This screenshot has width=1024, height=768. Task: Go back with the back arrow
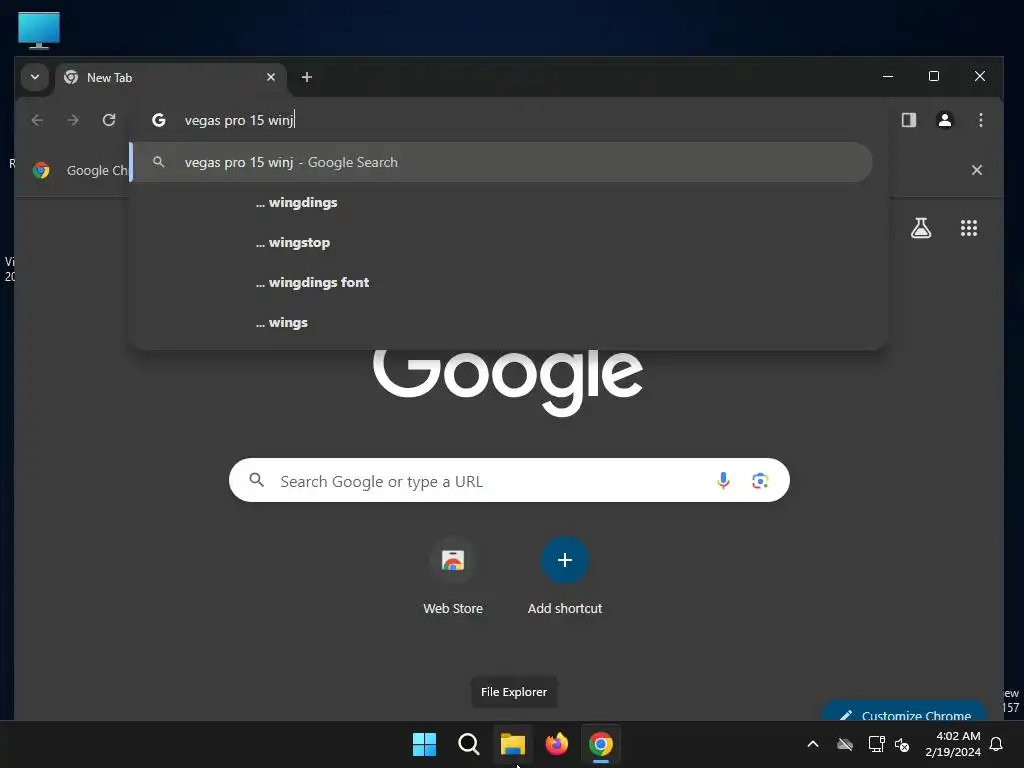pos(37,120)
